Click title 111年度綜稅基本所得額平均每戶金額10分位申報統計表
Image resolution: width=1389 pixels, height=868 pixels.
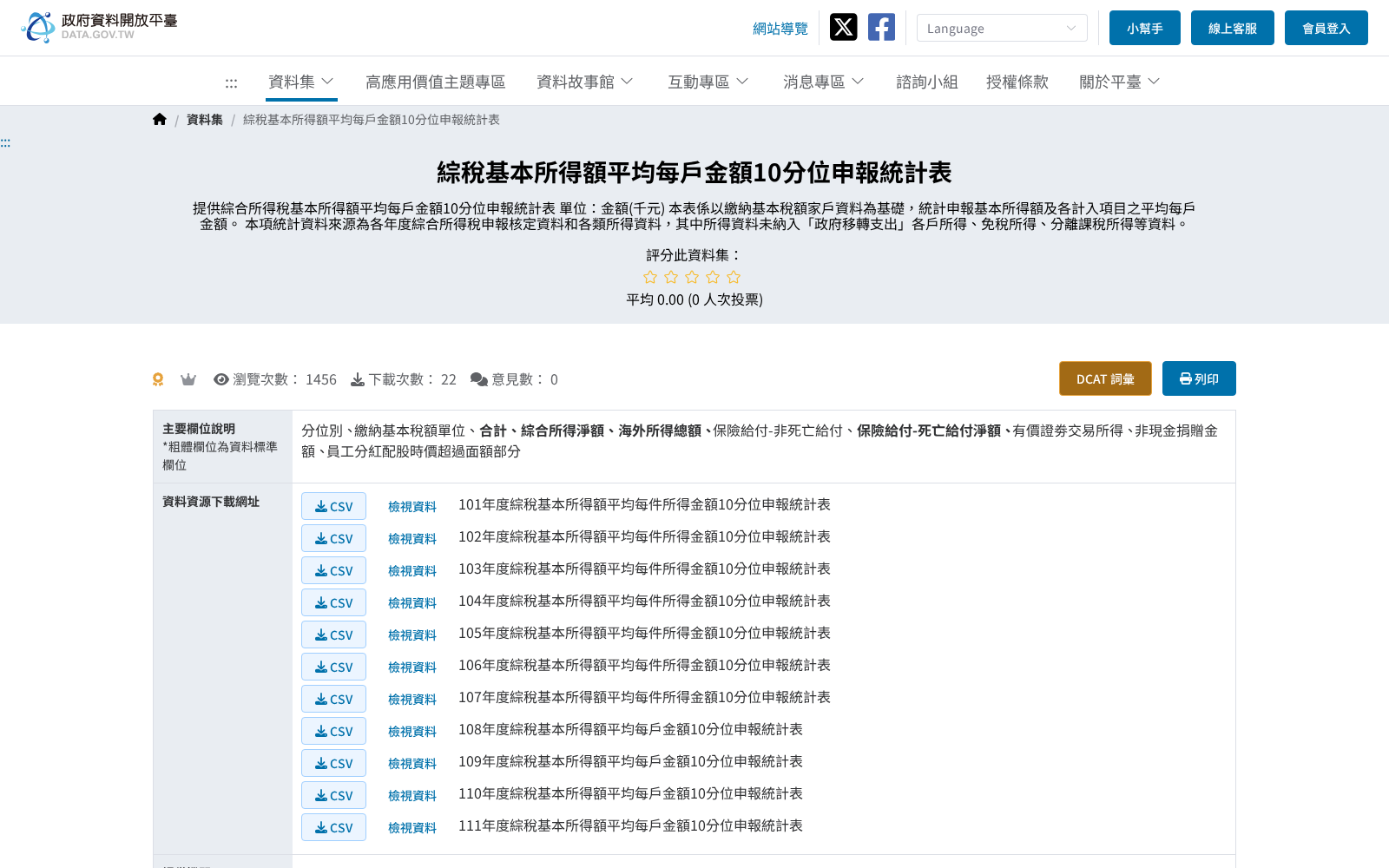(630, 825)
